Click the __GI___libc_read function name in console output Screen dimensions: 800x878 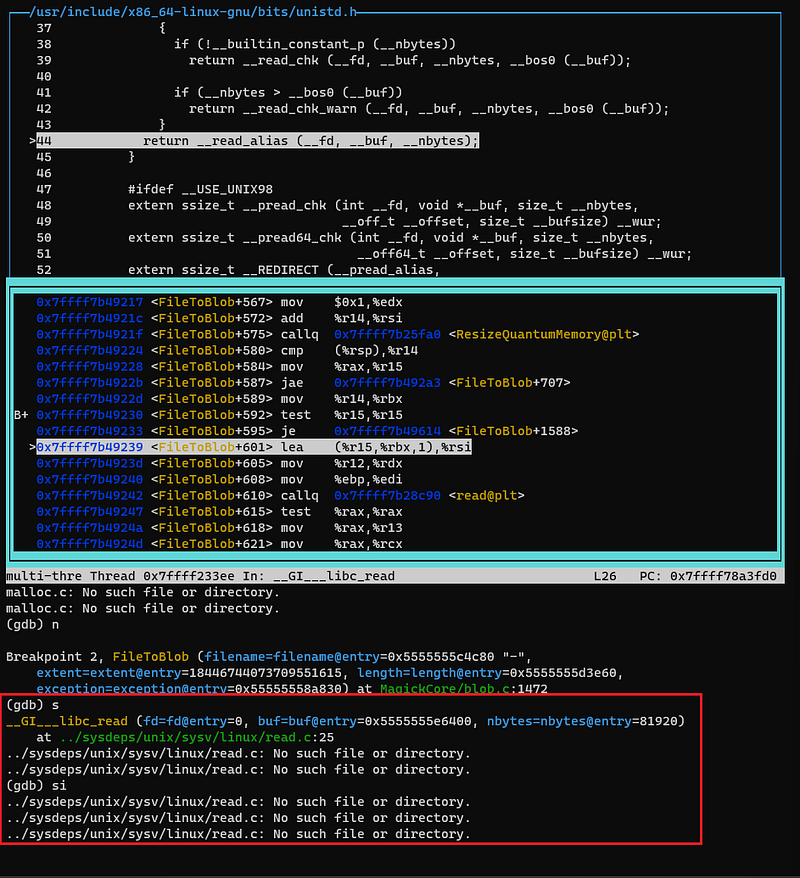[x=67, y=721]
